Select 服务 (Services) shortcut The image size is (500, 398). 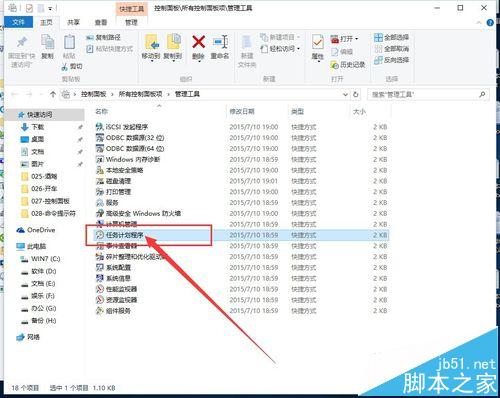(x=107, y=203)
